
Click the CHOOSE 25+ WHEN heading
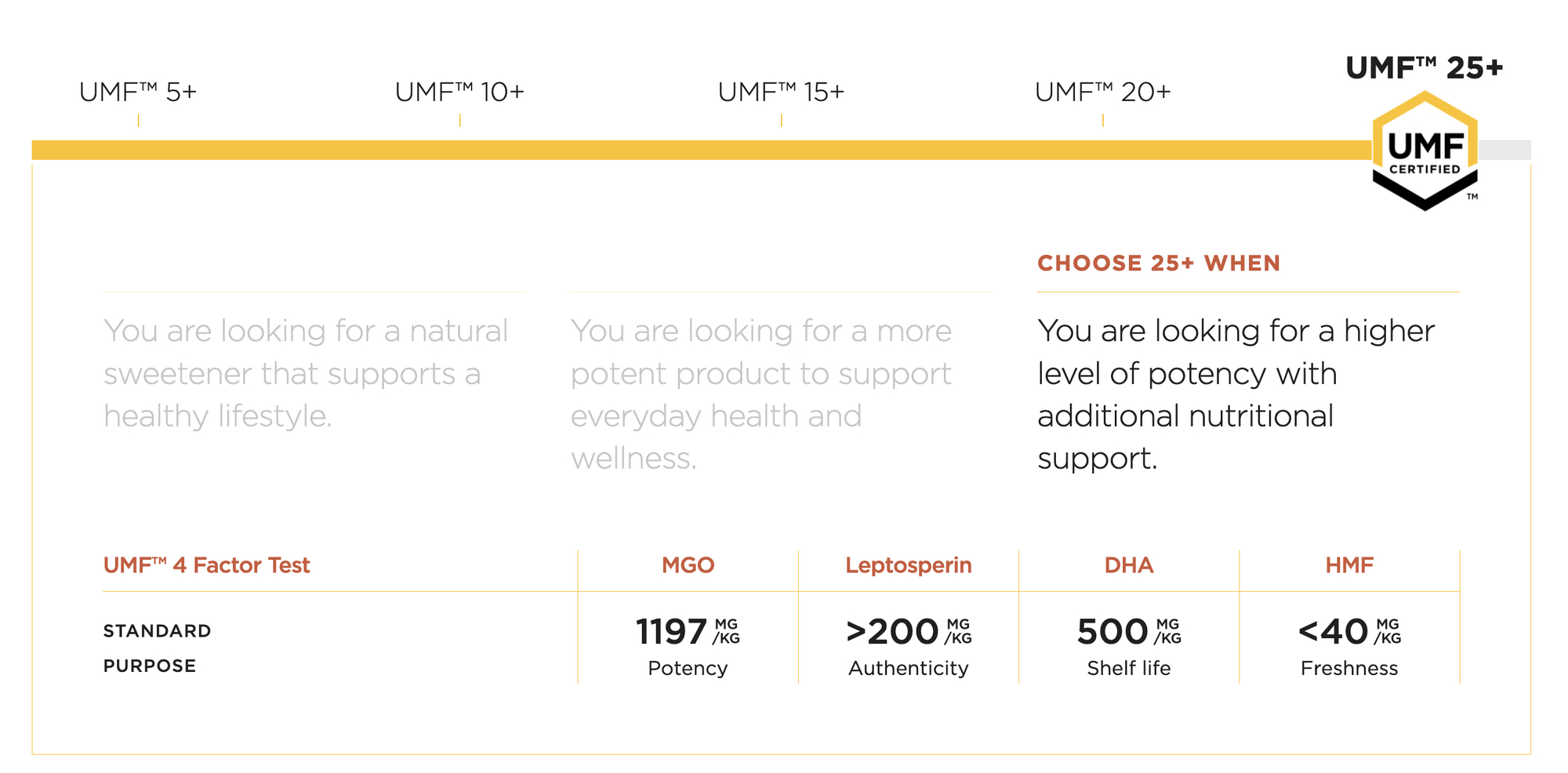point(1158,263)
